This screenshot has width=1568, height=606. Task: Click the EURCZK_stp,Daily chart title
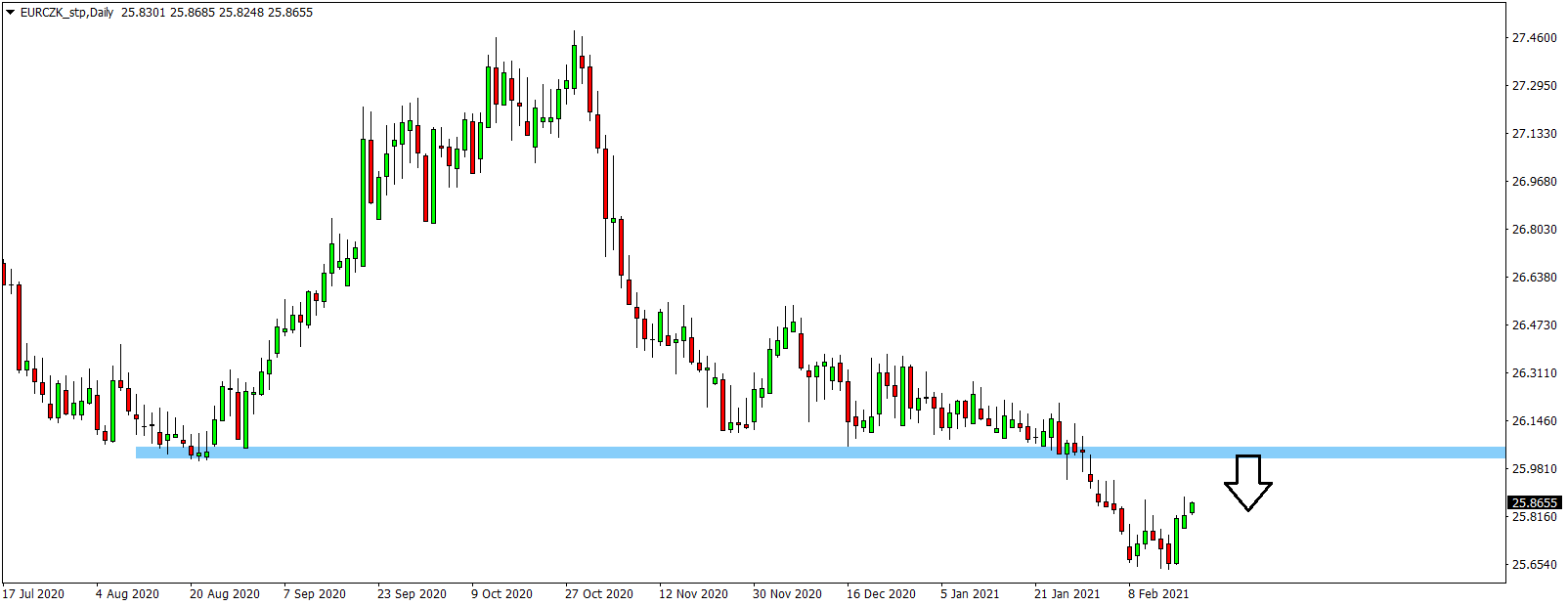pos(66,13)
